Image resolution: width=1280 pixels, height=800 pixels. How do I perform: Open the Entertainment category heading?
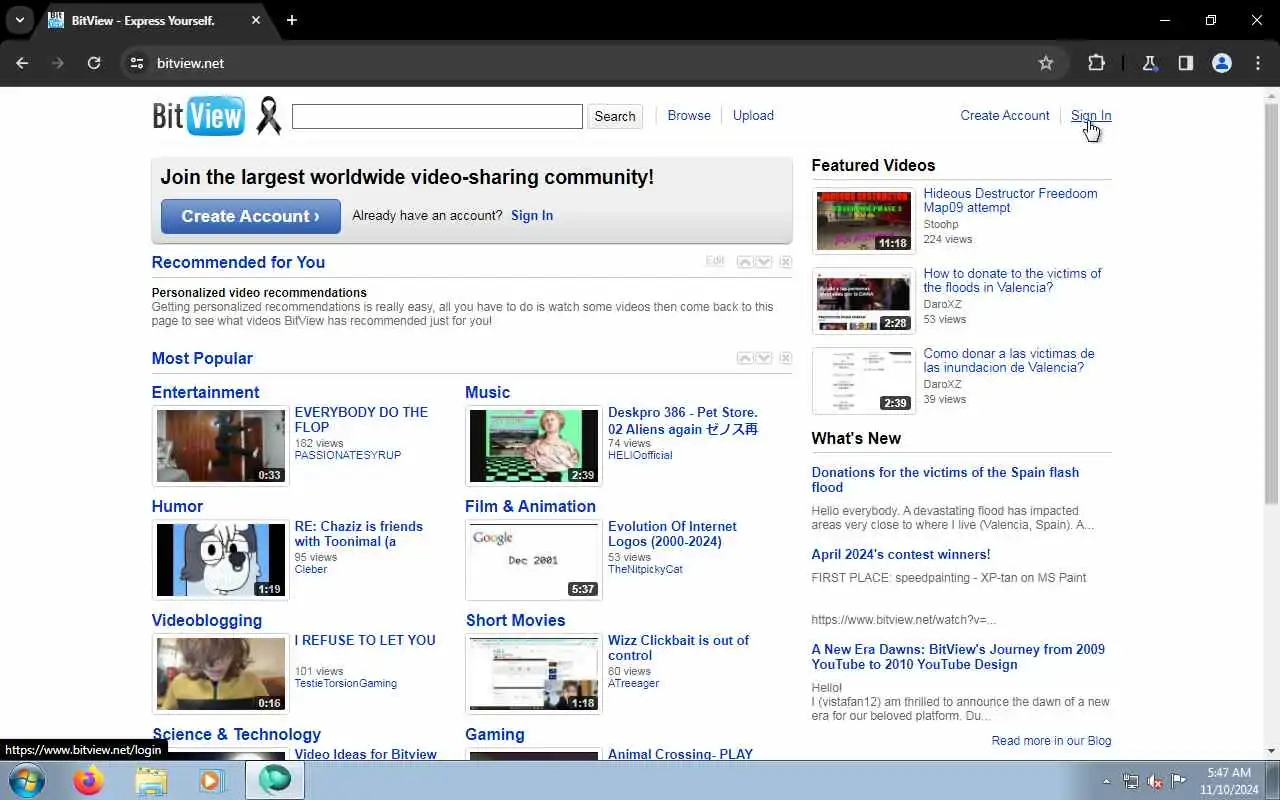(x=205, y=392)
